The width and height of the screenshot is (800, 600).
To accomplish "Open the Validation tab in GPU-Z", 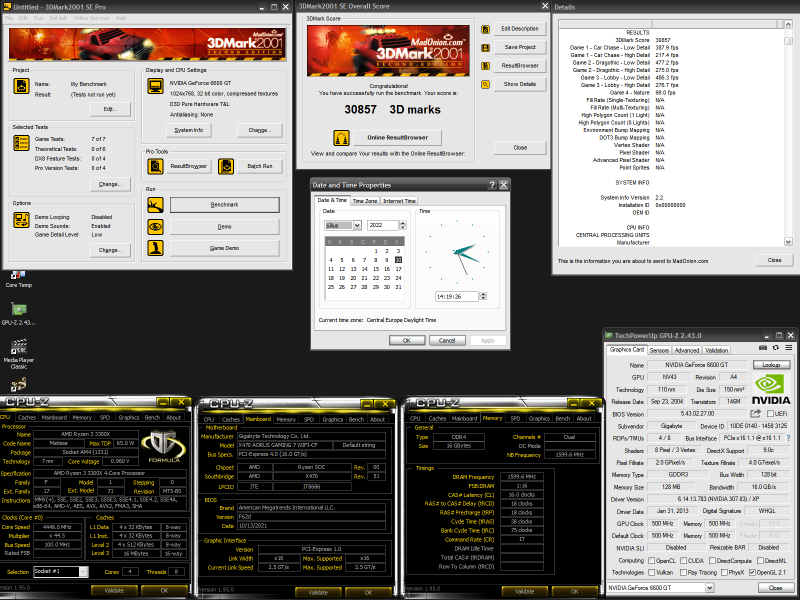I will [x=716, y=351].
